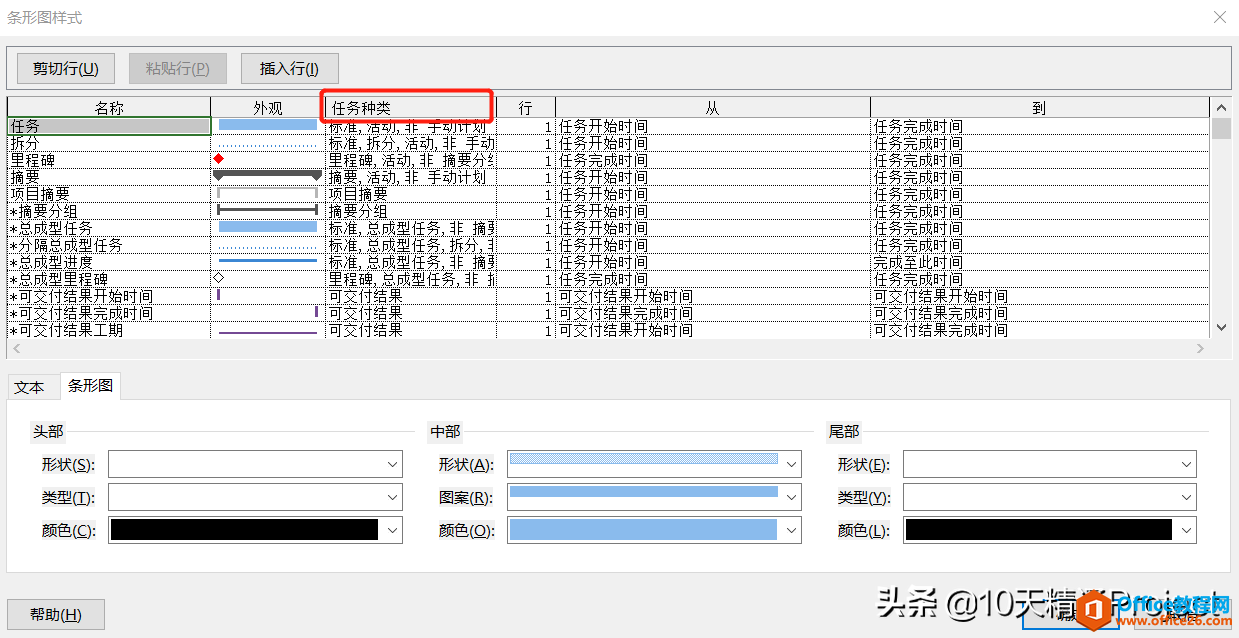Select the summary bar appearance icon
Viewport: 1239px width, 638px height.
pos(267,176)
